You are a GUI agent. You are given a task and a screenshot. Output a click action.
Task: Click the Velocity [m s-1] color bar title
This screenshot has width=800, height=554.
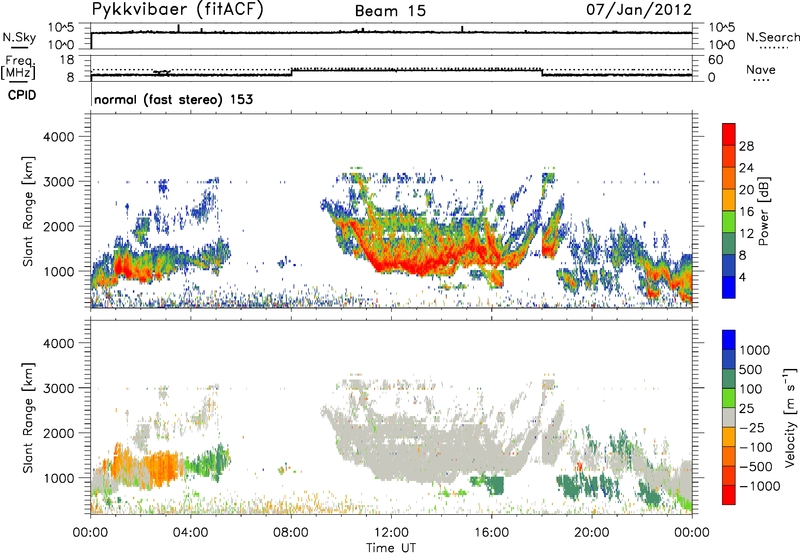790,417
